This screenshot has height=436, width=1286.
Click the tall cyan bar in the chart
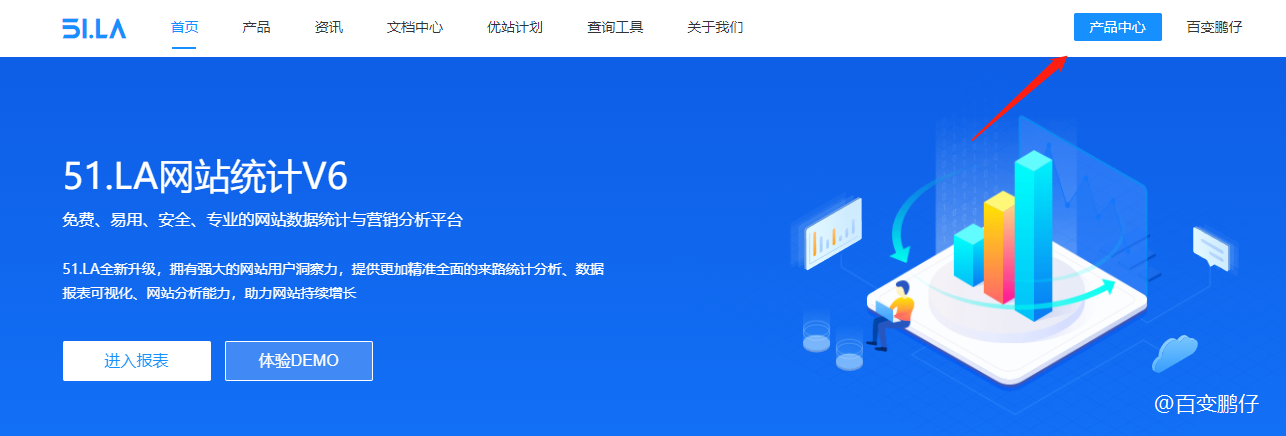coord(1033,233)
